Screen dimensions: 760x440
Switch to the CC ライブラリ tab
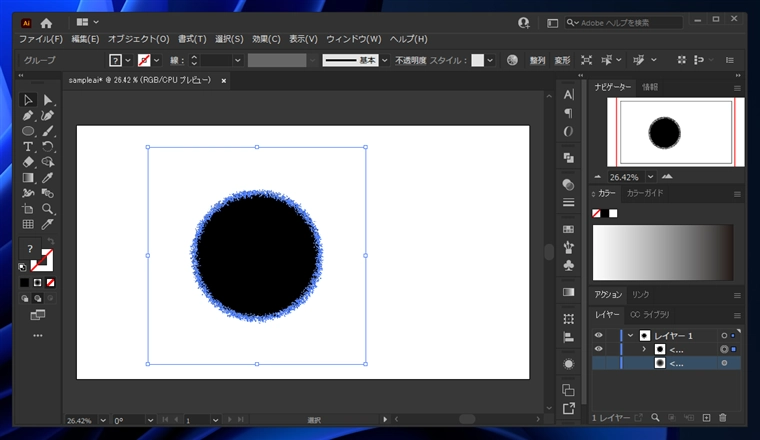tap(649, 315)
